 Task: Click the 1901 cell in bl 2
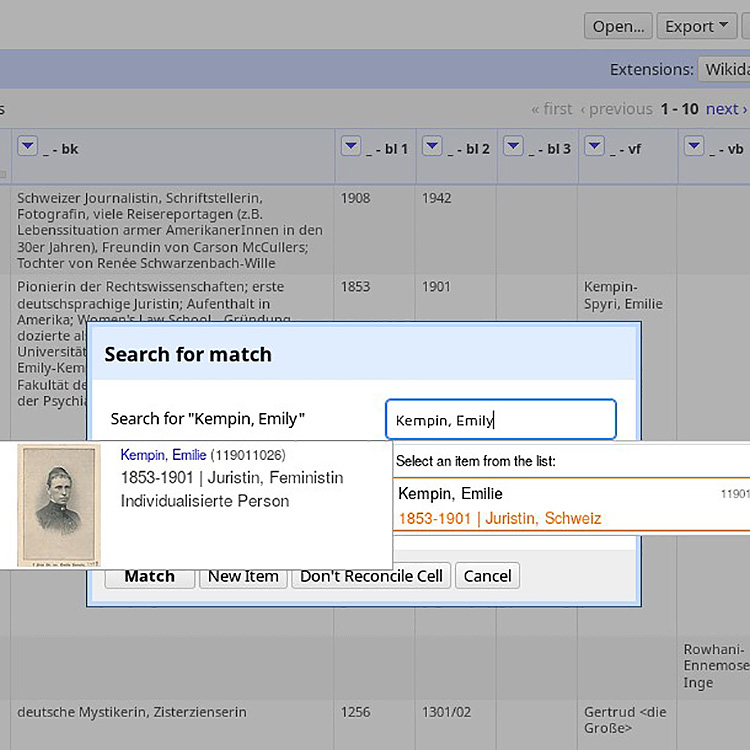point(436,287)
